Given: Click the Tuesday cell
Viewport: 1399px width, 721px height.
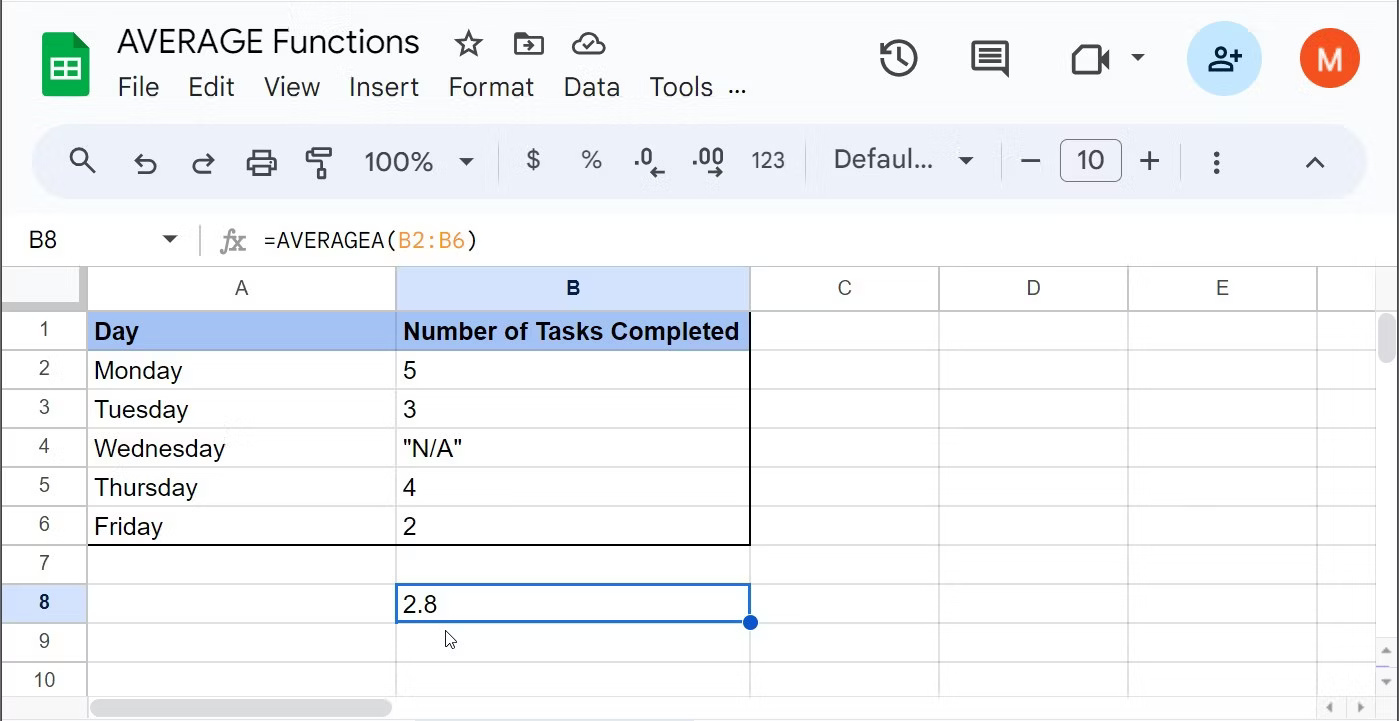Looking at the screenshot, I should coord(241,409).
